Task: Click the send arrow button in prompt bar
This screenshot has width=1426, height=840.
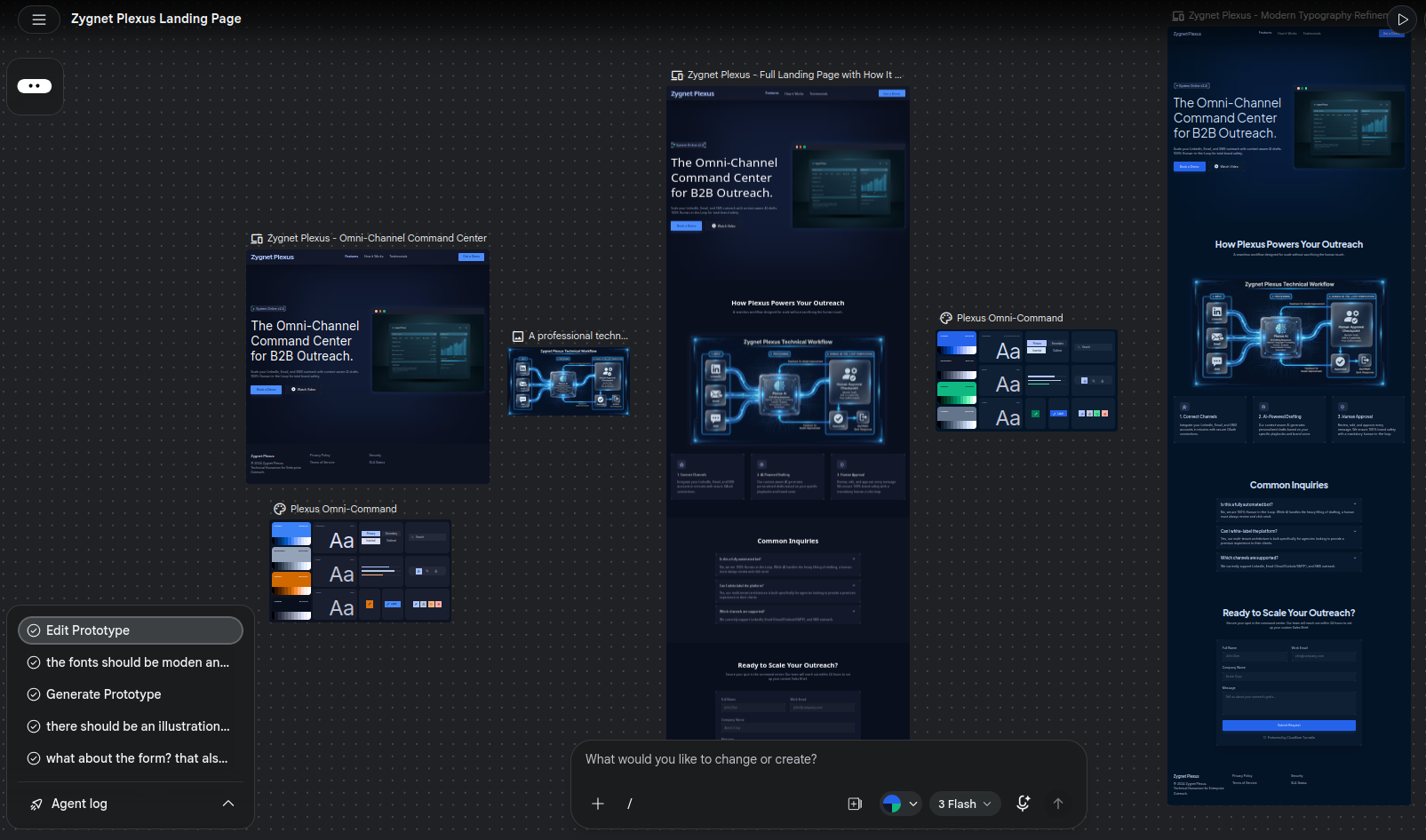Action: tap(1058, 804)
